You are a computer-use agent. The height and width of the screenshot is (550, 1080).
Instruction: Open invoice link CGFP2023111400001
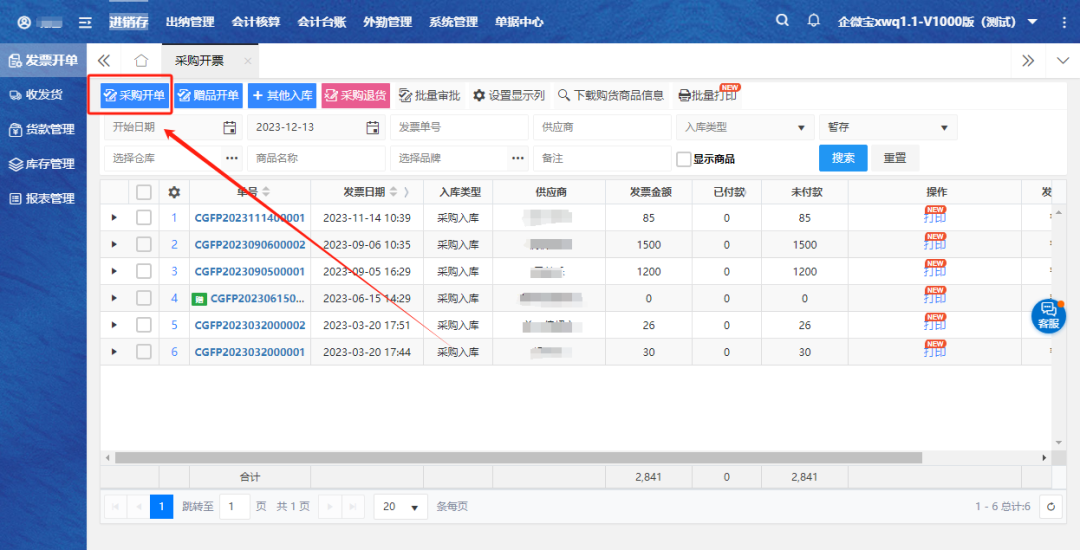(249, 218)
